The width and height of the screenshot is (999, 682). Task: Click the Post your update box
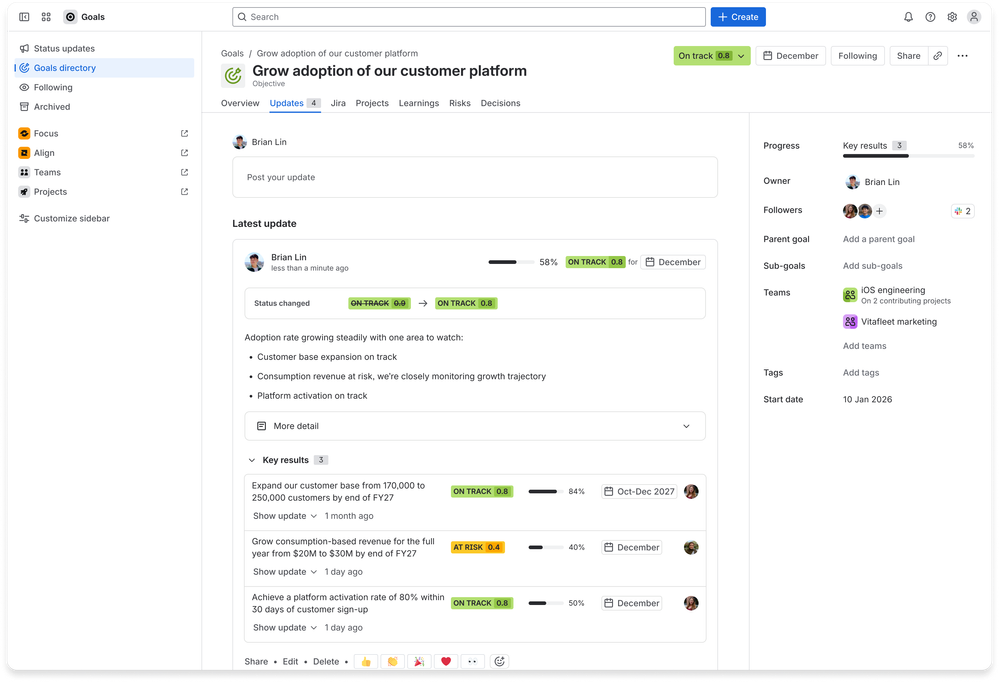pyautogui.click(x=475, y=177)
